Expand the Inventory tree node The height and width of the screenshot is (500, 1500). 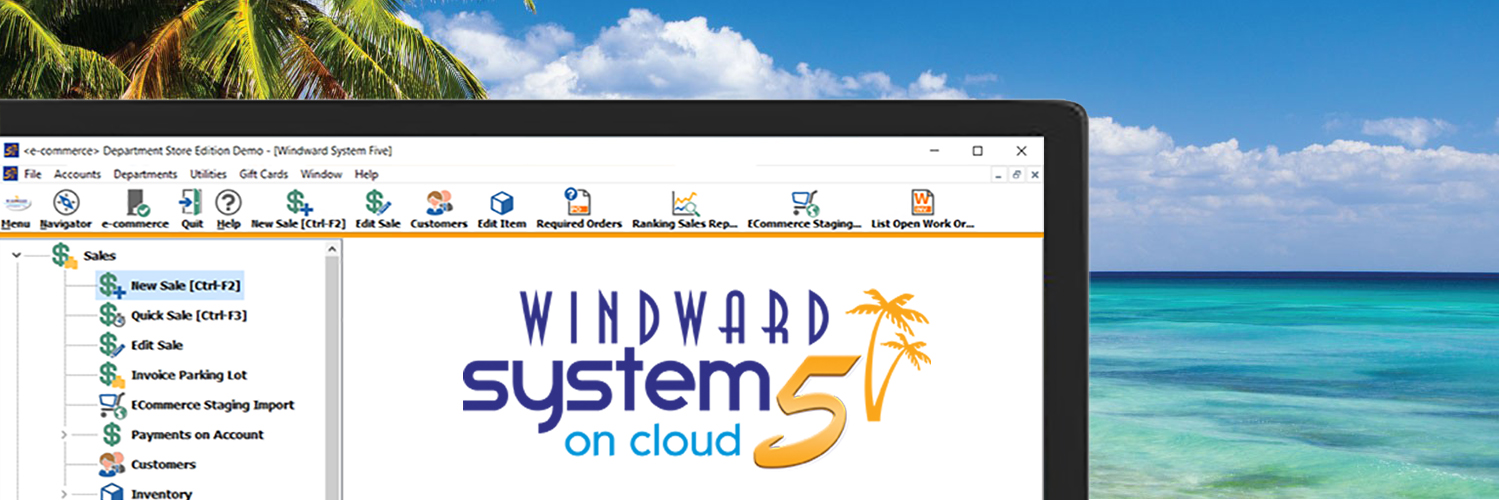tap(64, 494)
